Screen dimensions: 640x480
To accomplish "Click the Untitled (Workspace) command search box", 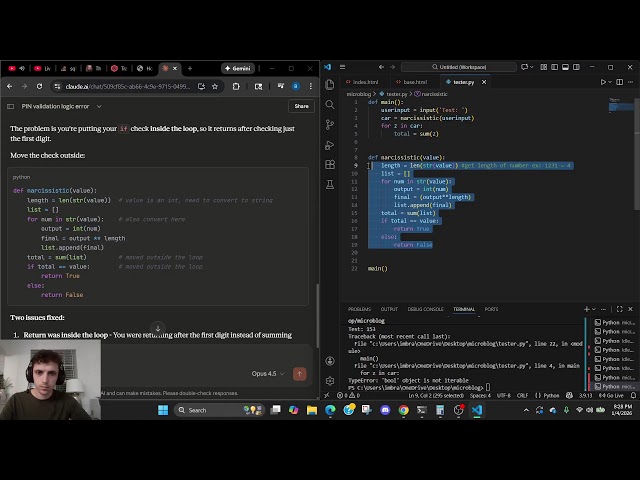I will click(459, 67).
